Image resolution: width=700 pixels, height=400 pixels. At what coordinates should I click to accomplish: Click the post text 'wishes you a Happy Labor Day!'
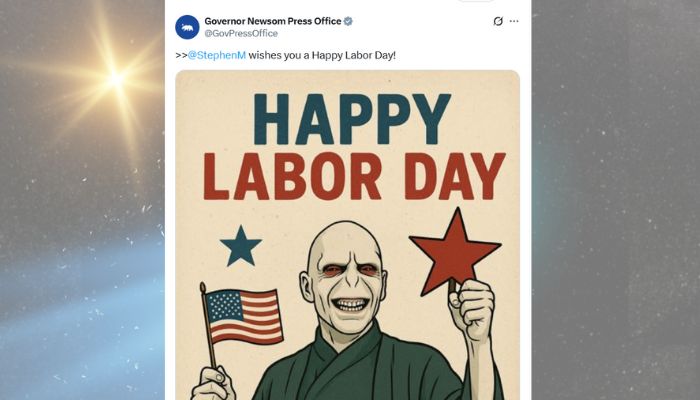(x=319, y=54)
